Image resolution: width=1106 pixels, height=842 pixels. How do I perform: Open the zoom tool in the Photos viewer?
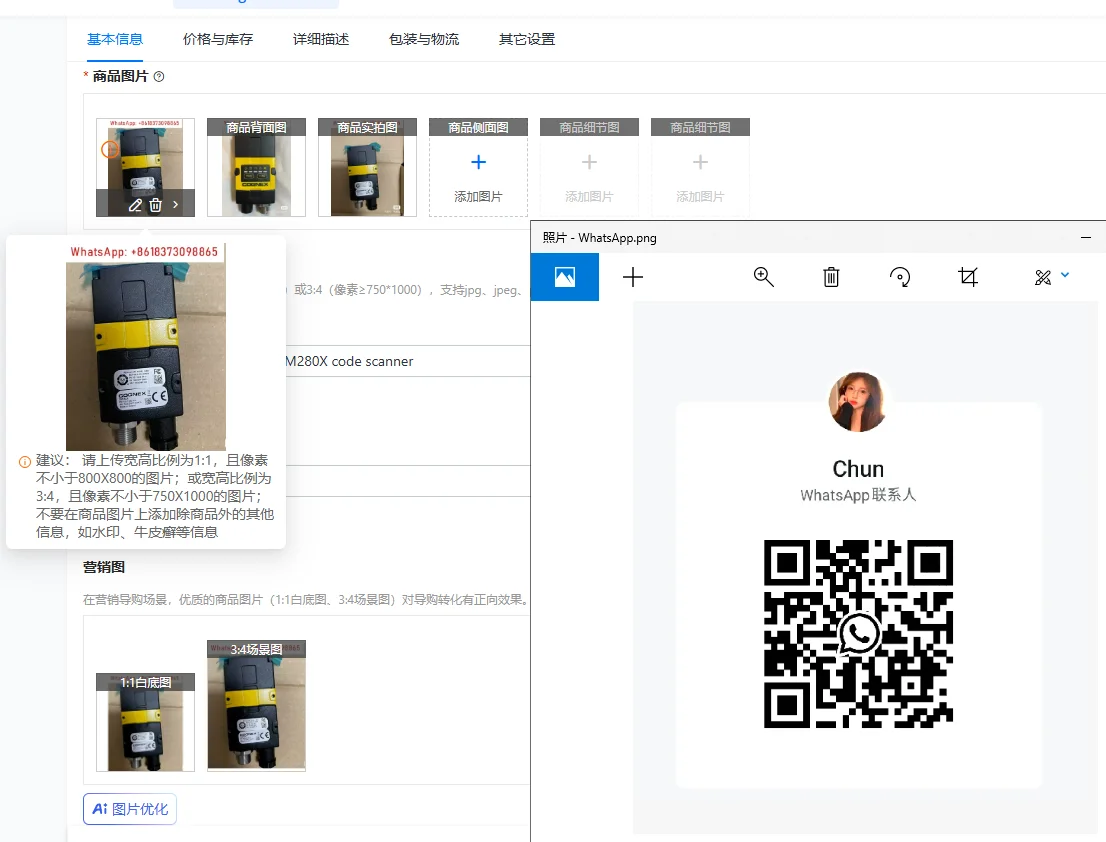pos(763,277)
